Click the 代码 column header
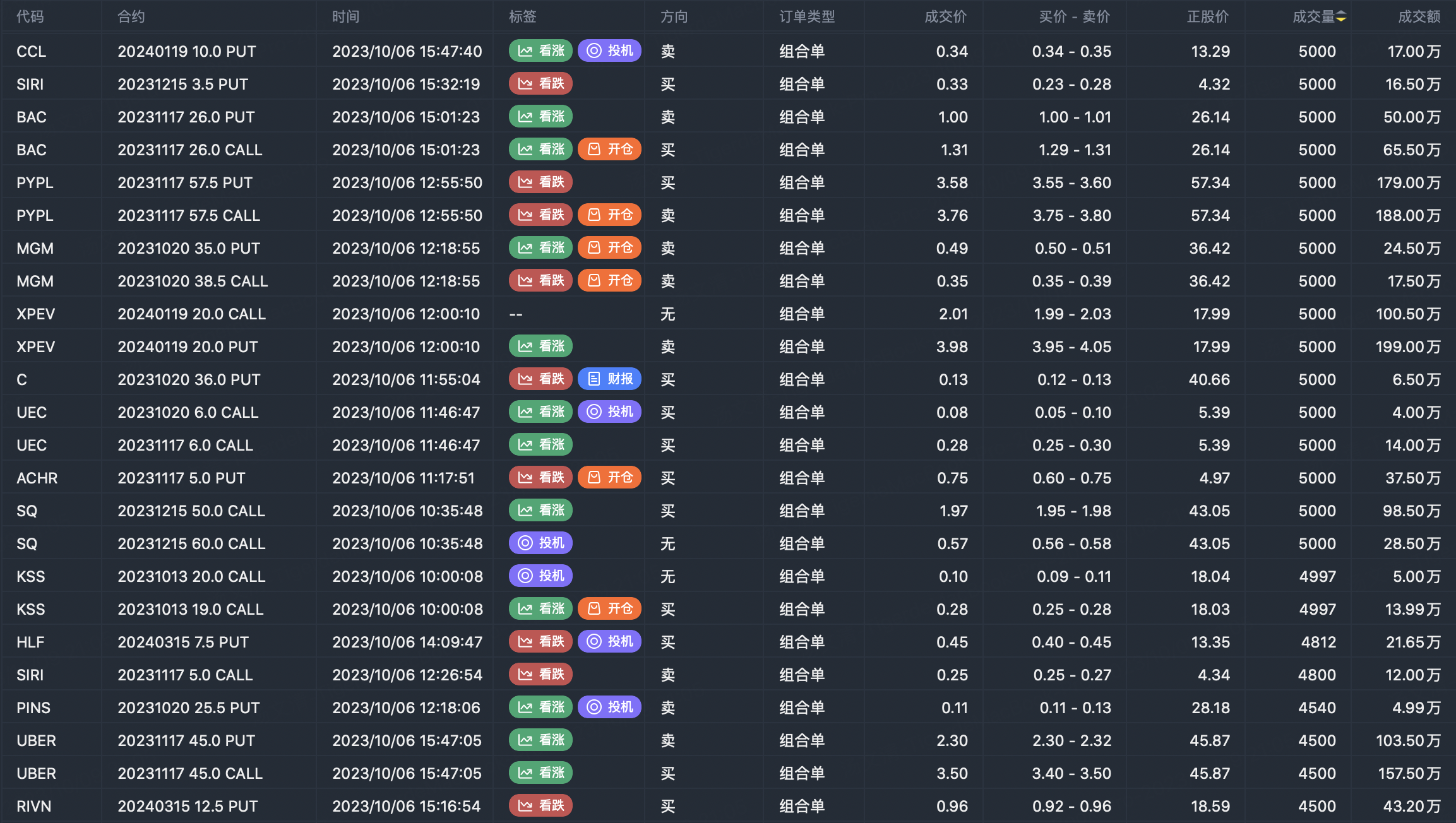 click(x=30, y=17)
